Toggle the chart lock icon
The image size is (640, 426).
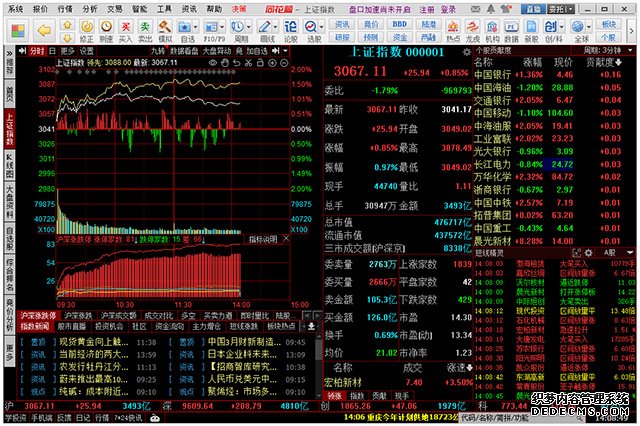click(x=260, y=63)
